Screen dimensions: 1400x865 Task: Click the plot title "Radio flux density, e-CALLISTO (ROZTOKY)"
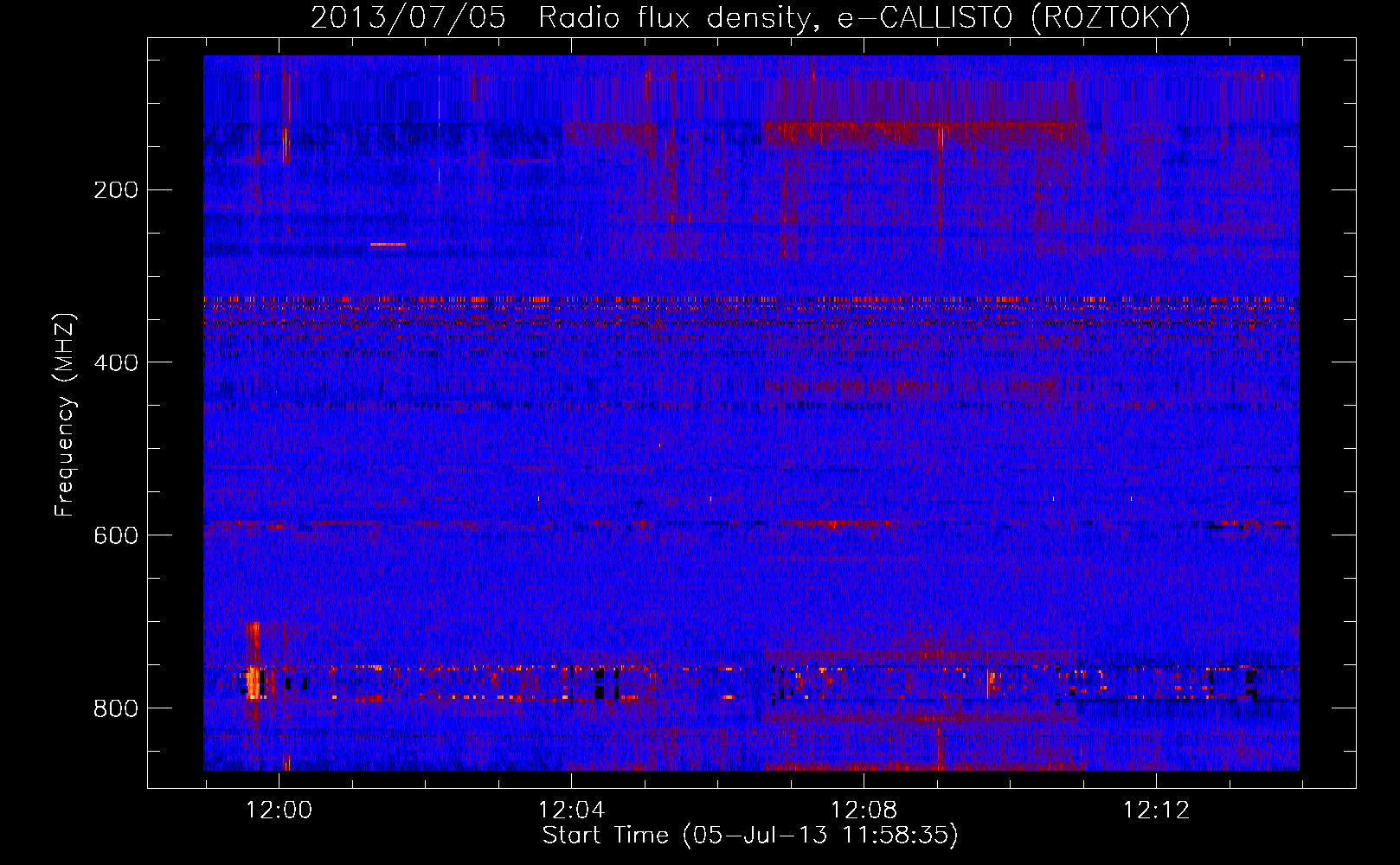864,17
